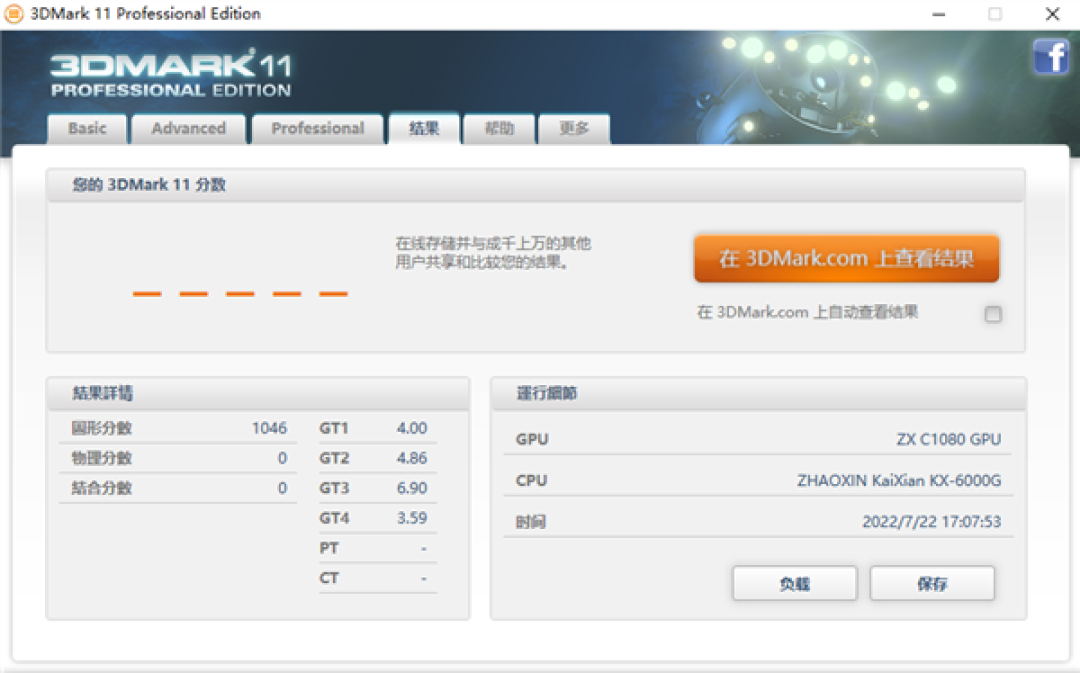Open the 帮助 tab

tap(499, 128)
